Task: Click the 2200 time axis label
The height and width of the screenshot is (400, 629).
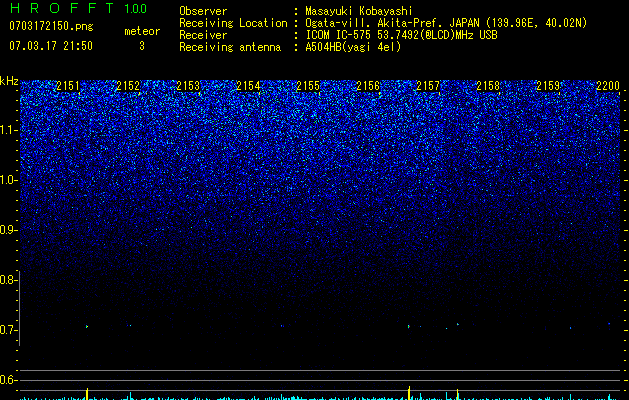Action: [x=608, y=86]
